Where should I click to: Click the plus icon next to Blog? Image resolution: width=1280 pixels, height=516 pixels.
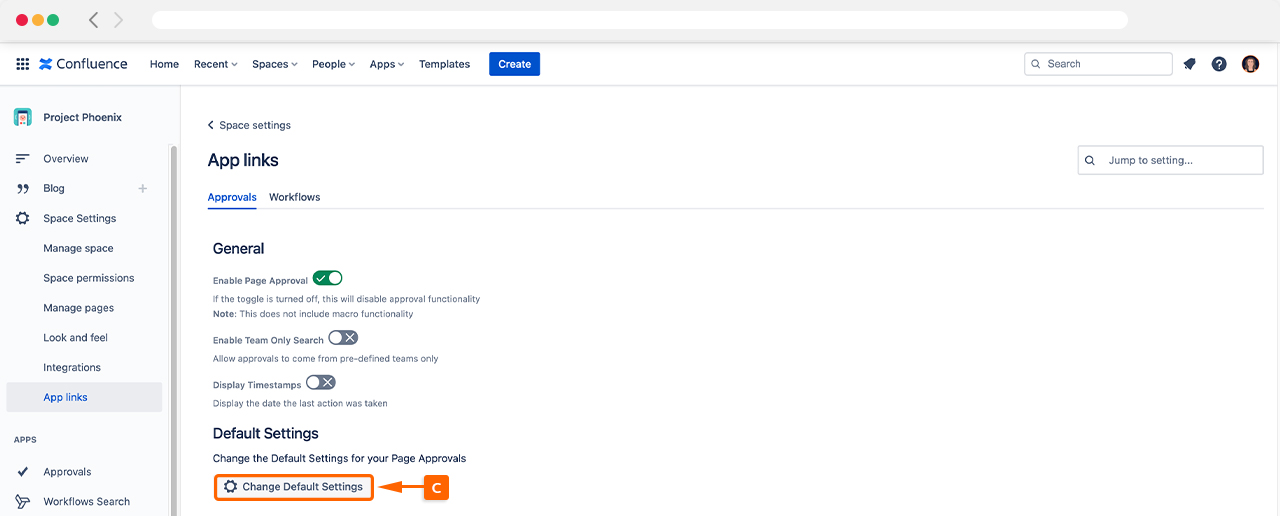142,188
